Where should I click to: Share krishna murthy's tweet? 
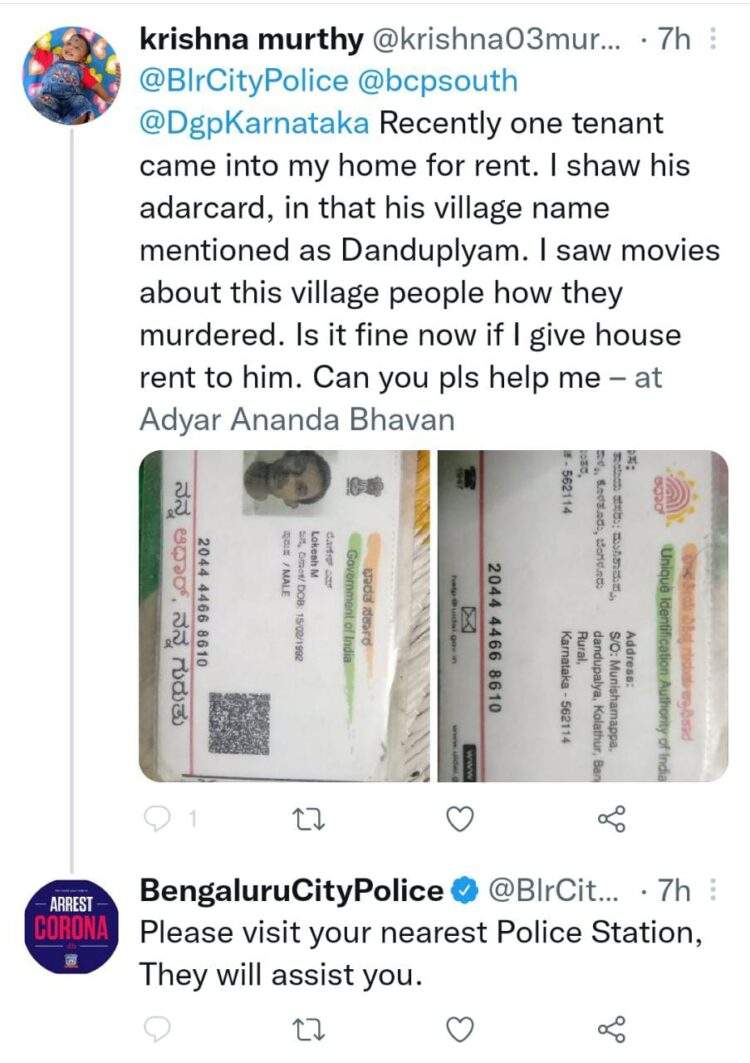coord(611,820)
